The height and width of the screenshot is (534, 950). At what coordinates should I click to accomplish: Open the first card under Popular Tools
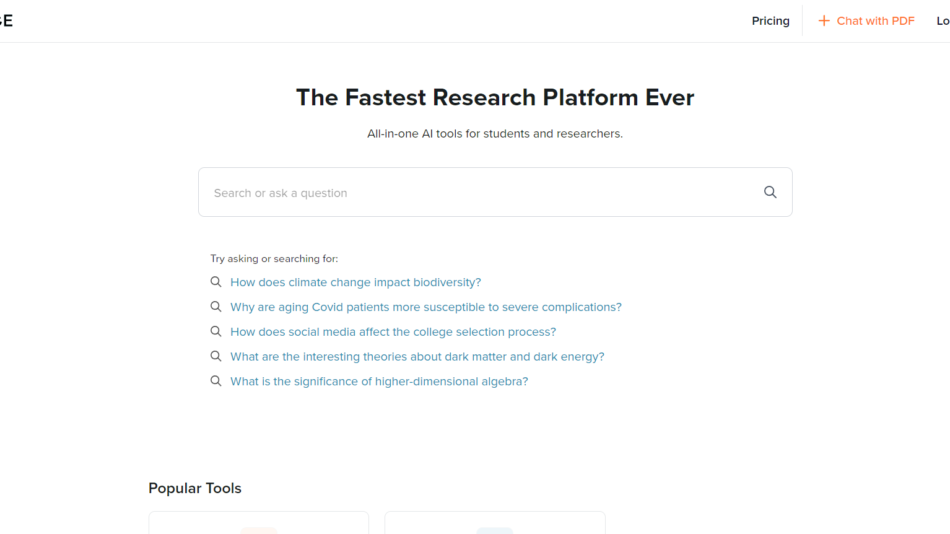pyautogui.click(x=258, y=523)
